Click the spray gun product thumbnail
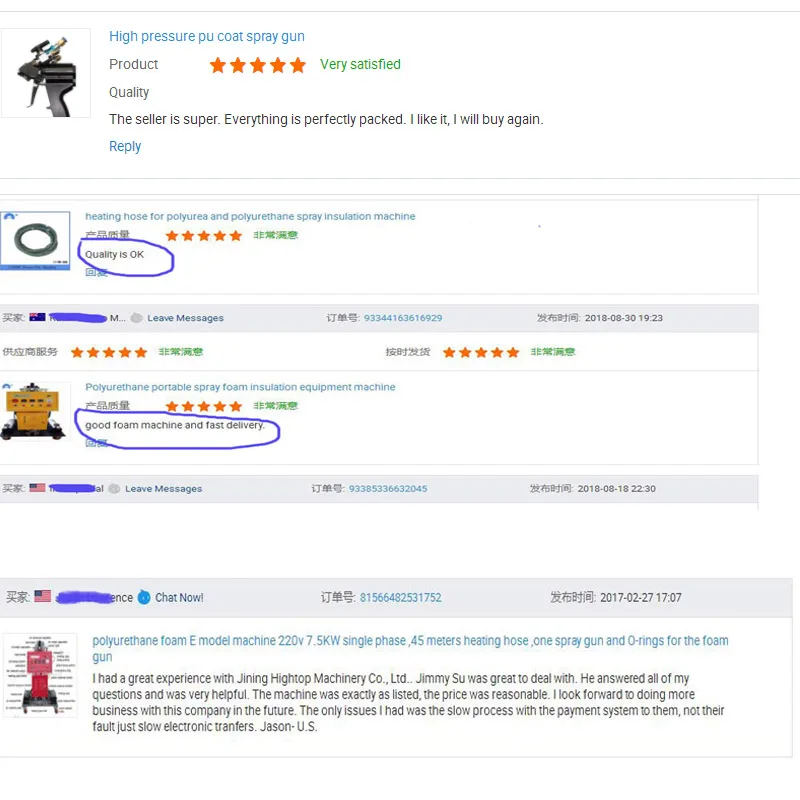 click(x=46, y=73)
